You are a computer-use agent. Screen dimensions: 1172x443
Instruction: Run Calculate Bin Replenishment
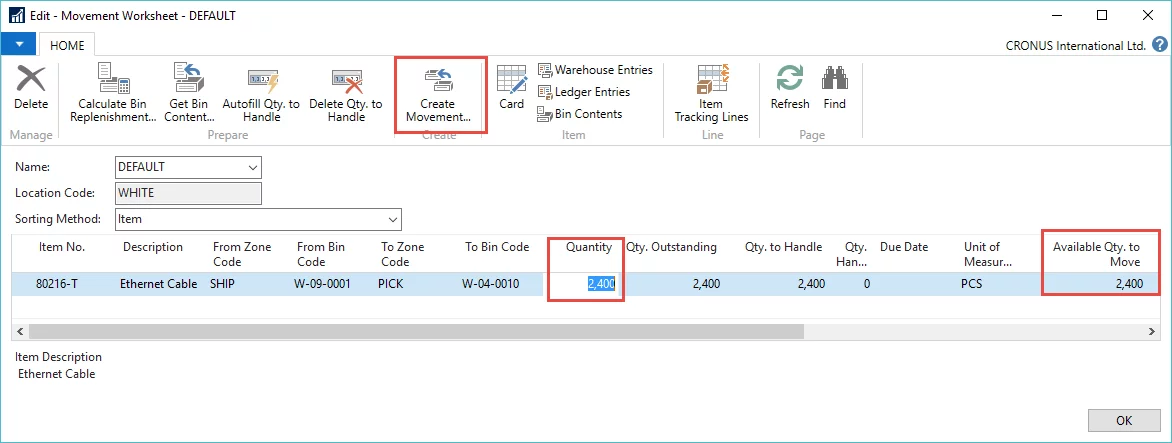(x=114, y=93)
